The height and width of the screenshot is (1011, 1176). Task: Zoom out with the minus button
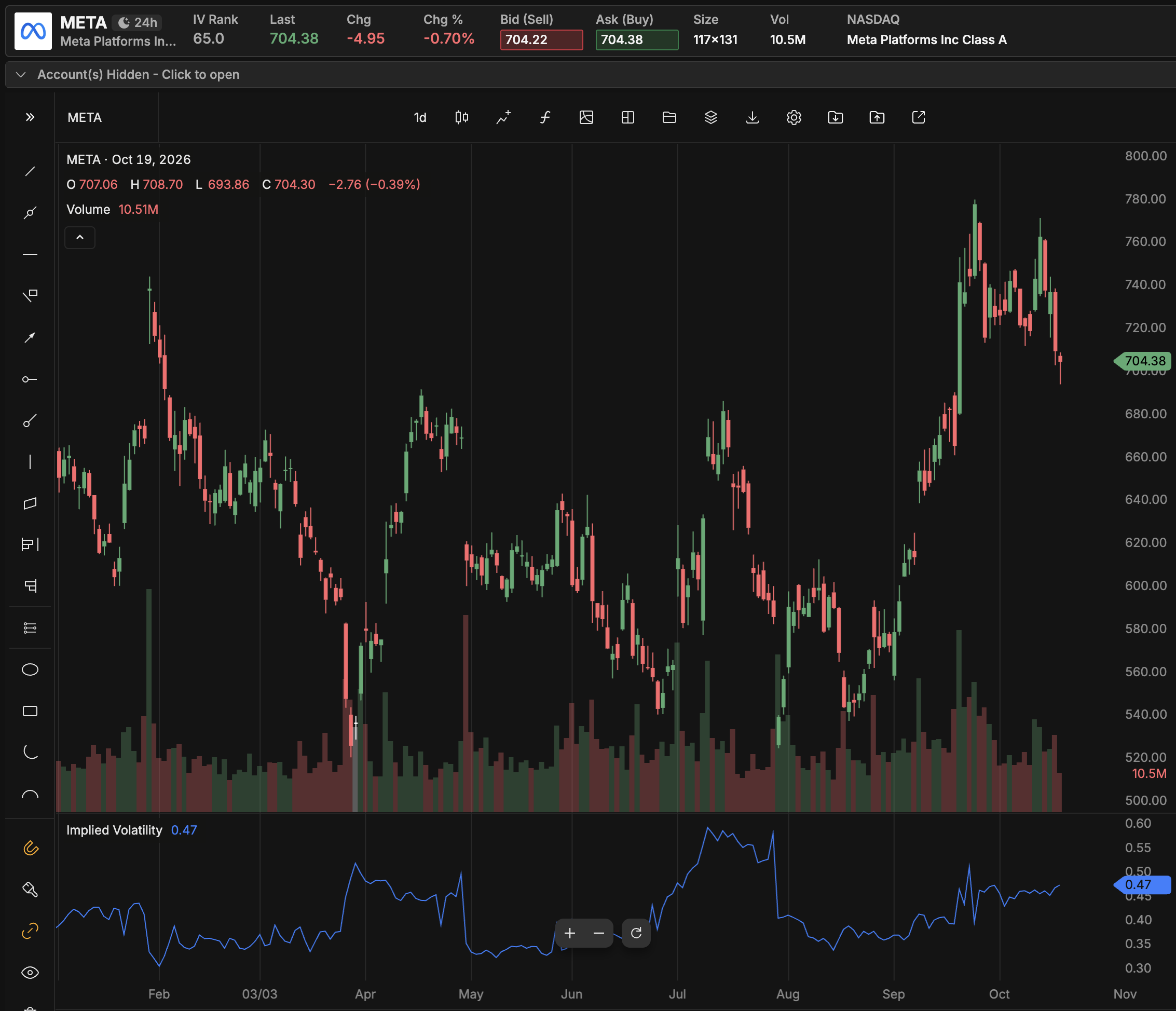[599, 933]
